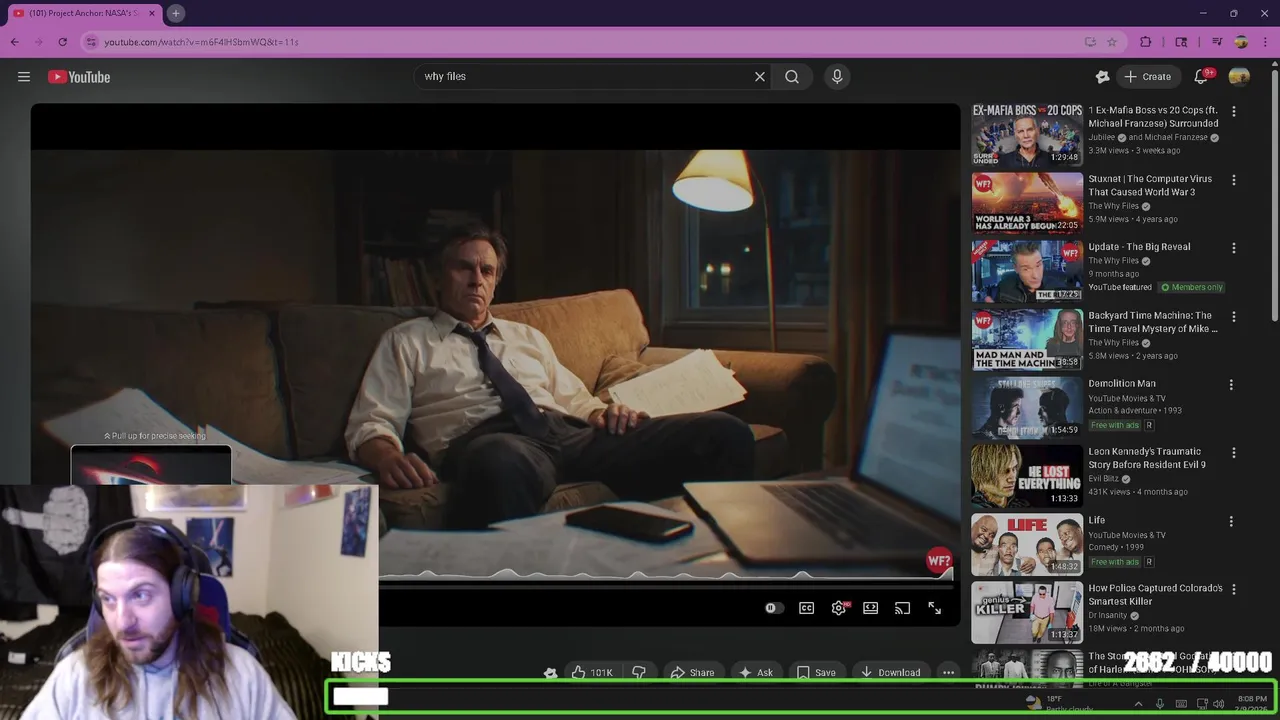Click the extension icon beside the like button
Screen dimensions: 1280x720
(550, 673)
